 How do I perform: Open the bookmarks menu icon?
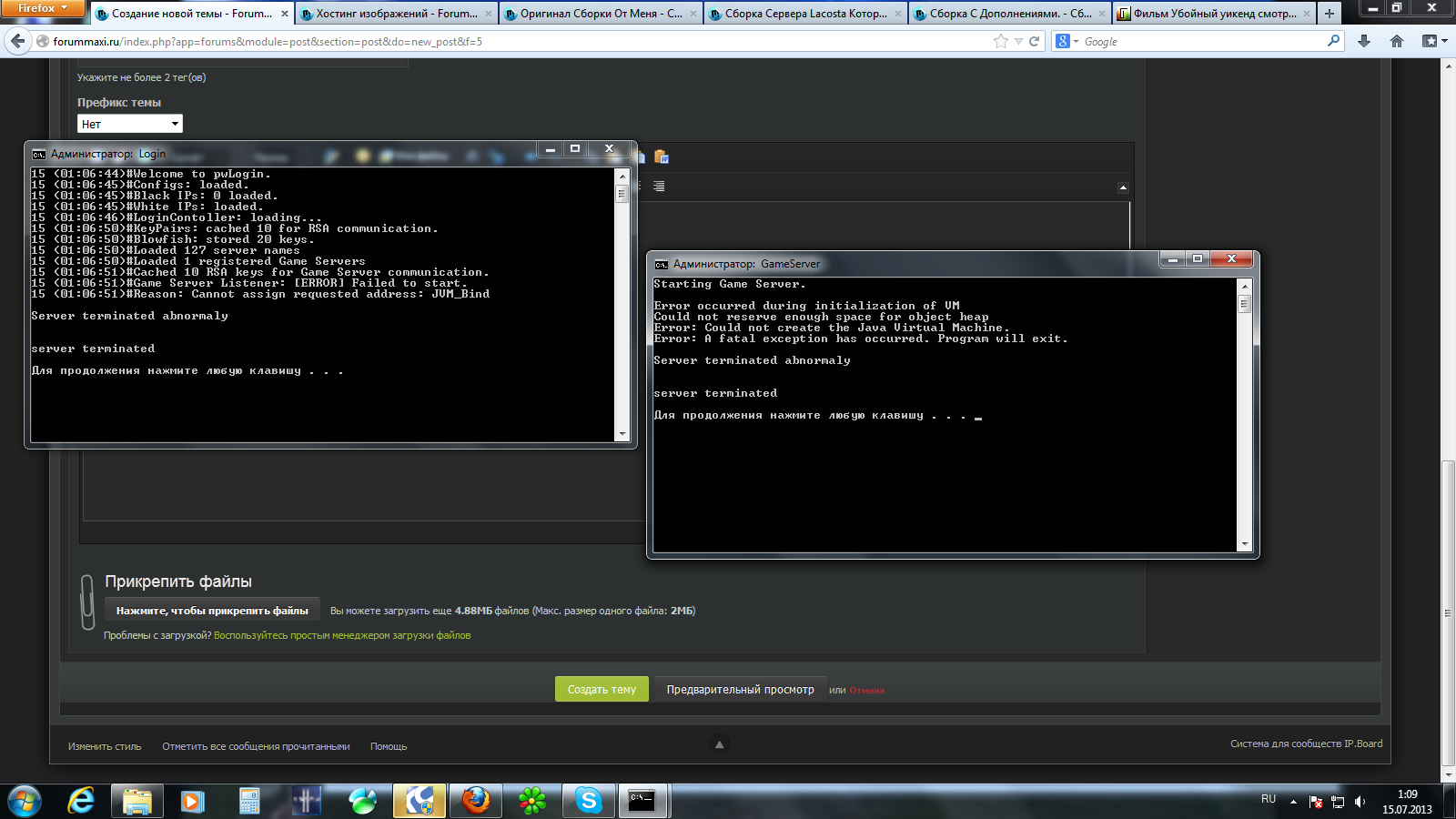(x=1433, y=41)
